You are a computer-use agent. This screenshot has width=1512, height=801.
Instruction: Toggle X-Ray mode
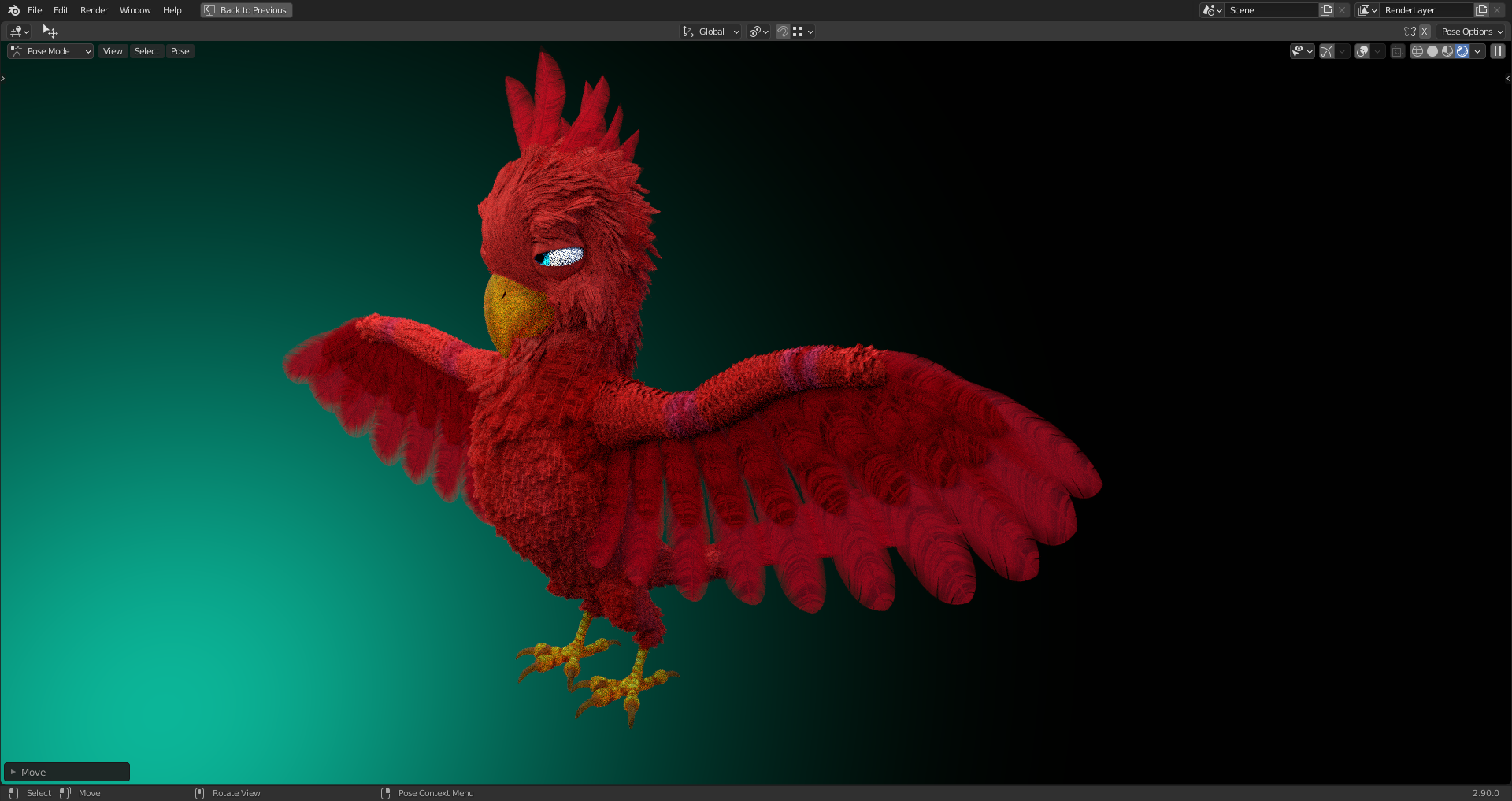(1397, 50)
